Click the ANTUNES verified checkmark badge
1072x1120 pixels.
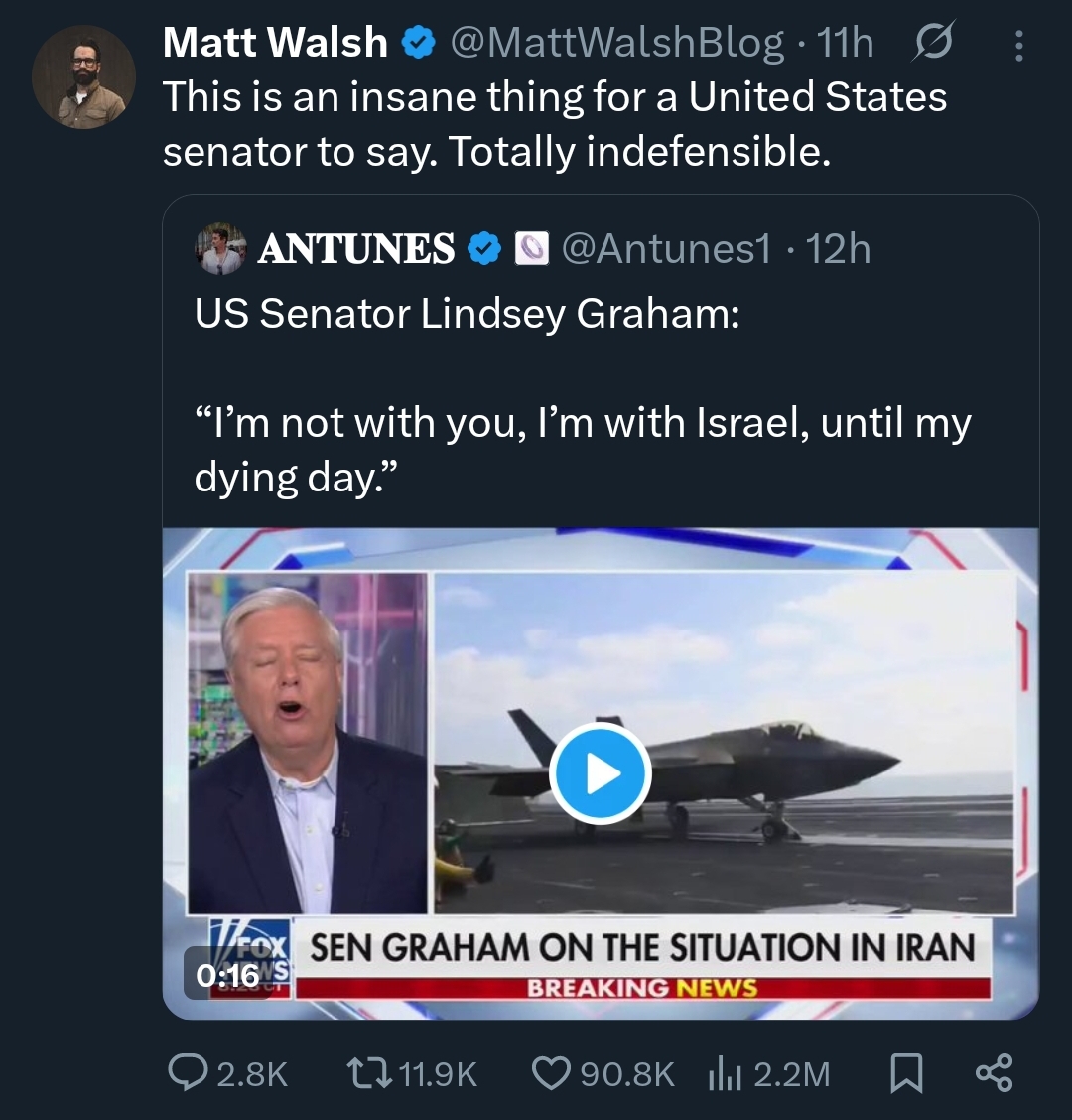click(483, 249)
